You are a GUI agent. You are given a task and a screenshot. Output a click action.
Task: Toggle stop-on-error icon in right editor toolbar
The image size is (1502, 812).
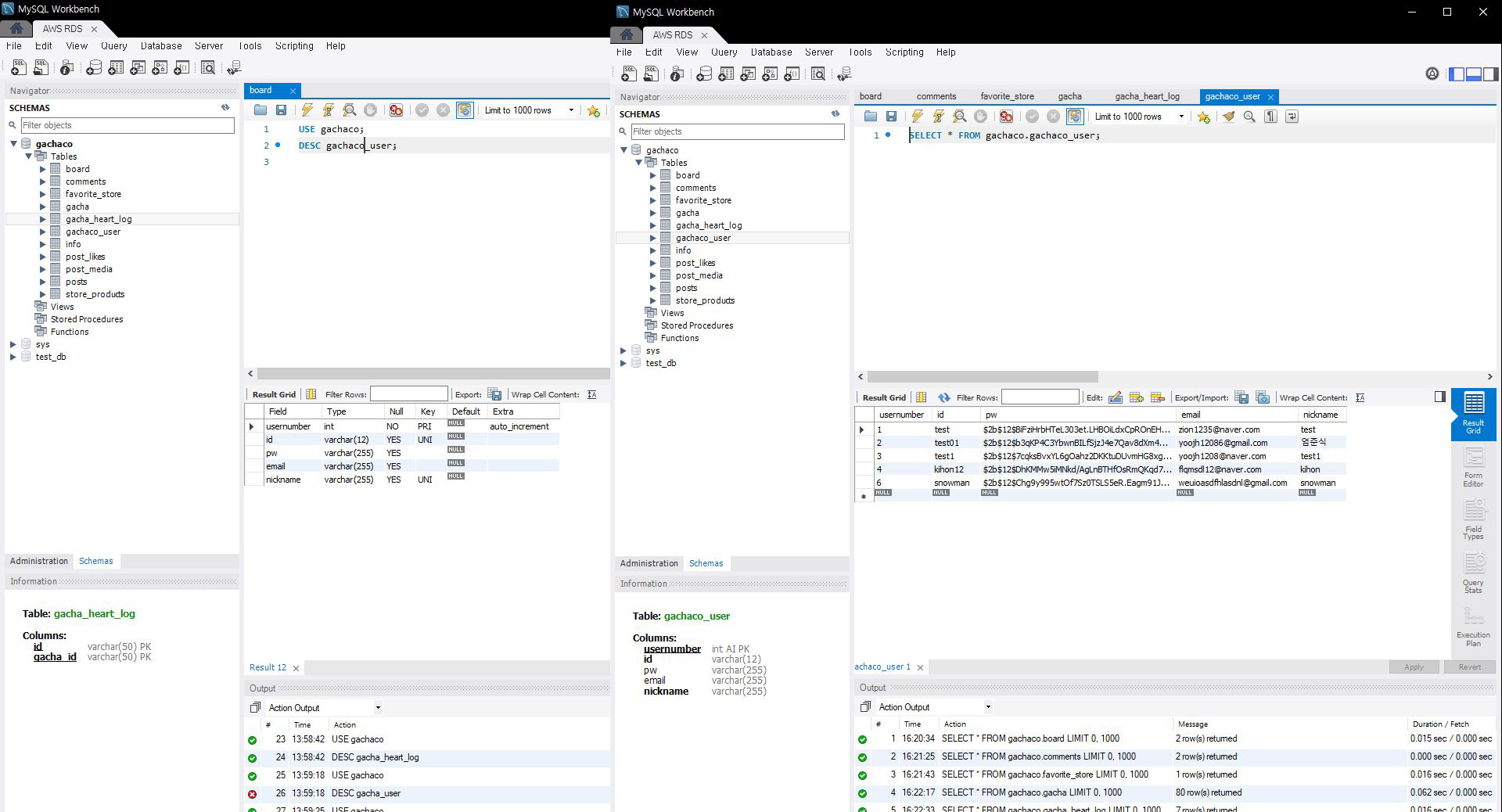(1006, 117)
